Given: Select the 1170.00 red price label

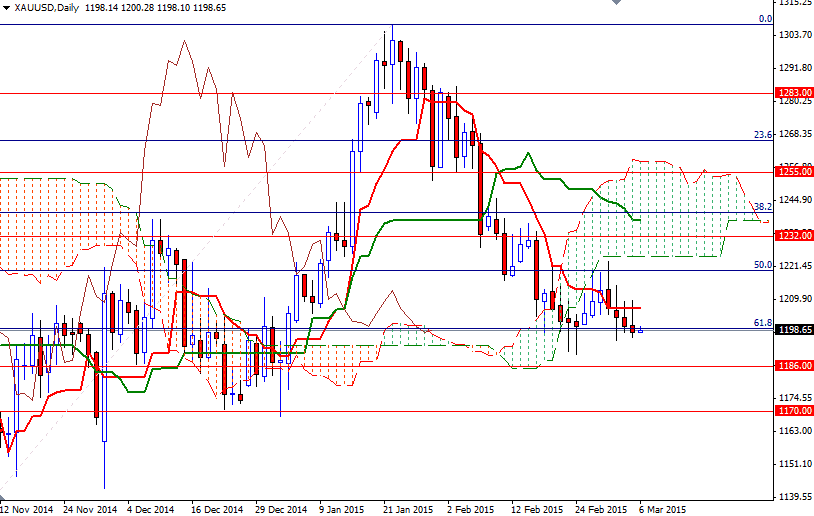Looking at the screenshot, I should (x=794, y=410).
